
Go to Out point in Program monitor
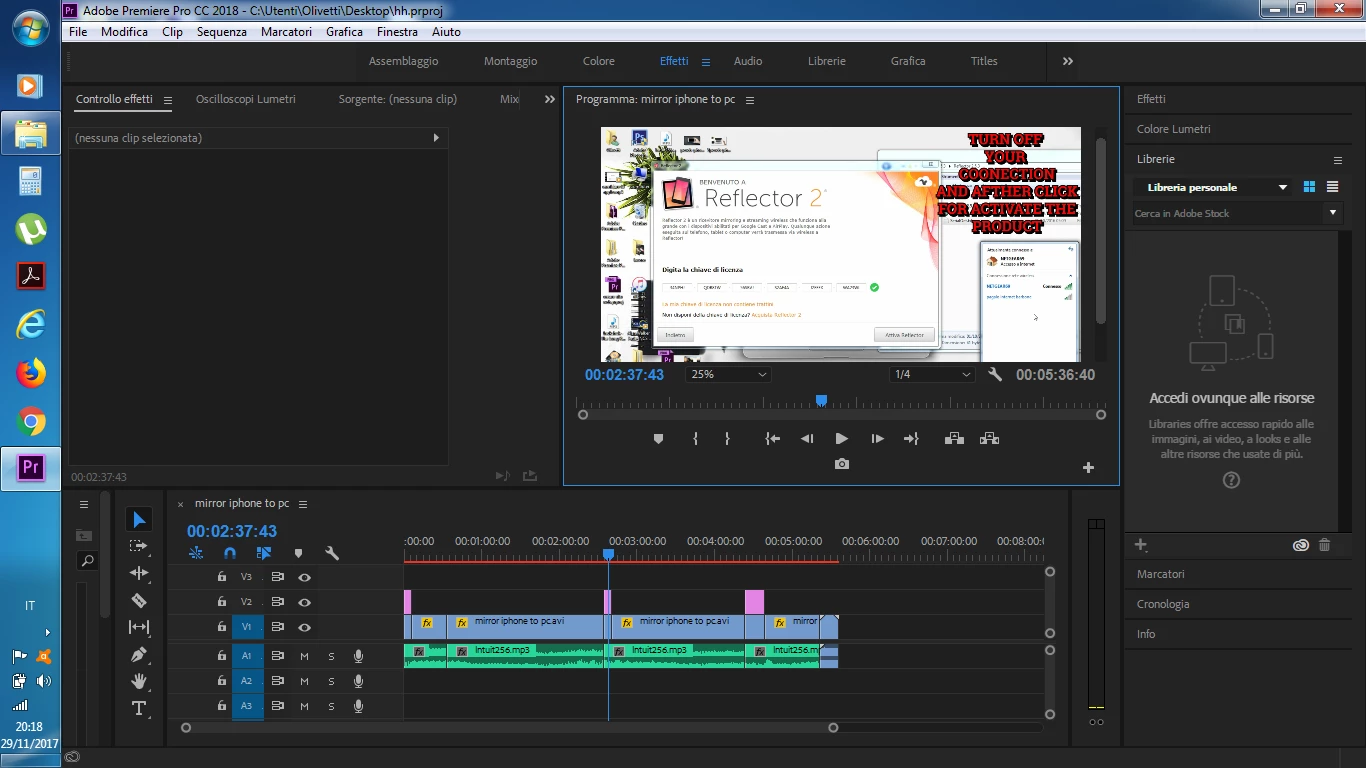pos(911,439)
